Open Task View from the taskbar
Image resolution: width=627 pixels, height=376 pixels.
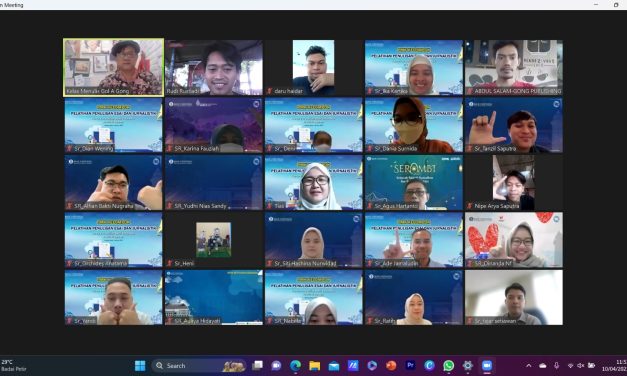[x=257, y=366]
